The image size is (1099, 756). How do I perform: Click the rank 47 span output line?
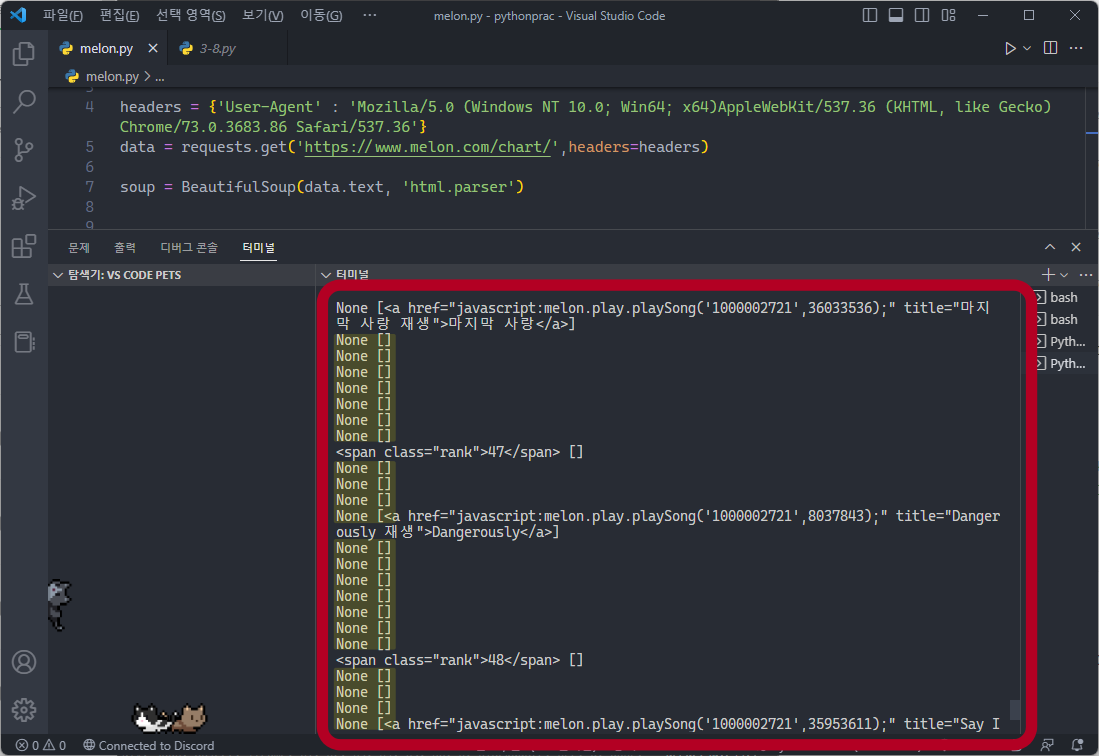459,452
